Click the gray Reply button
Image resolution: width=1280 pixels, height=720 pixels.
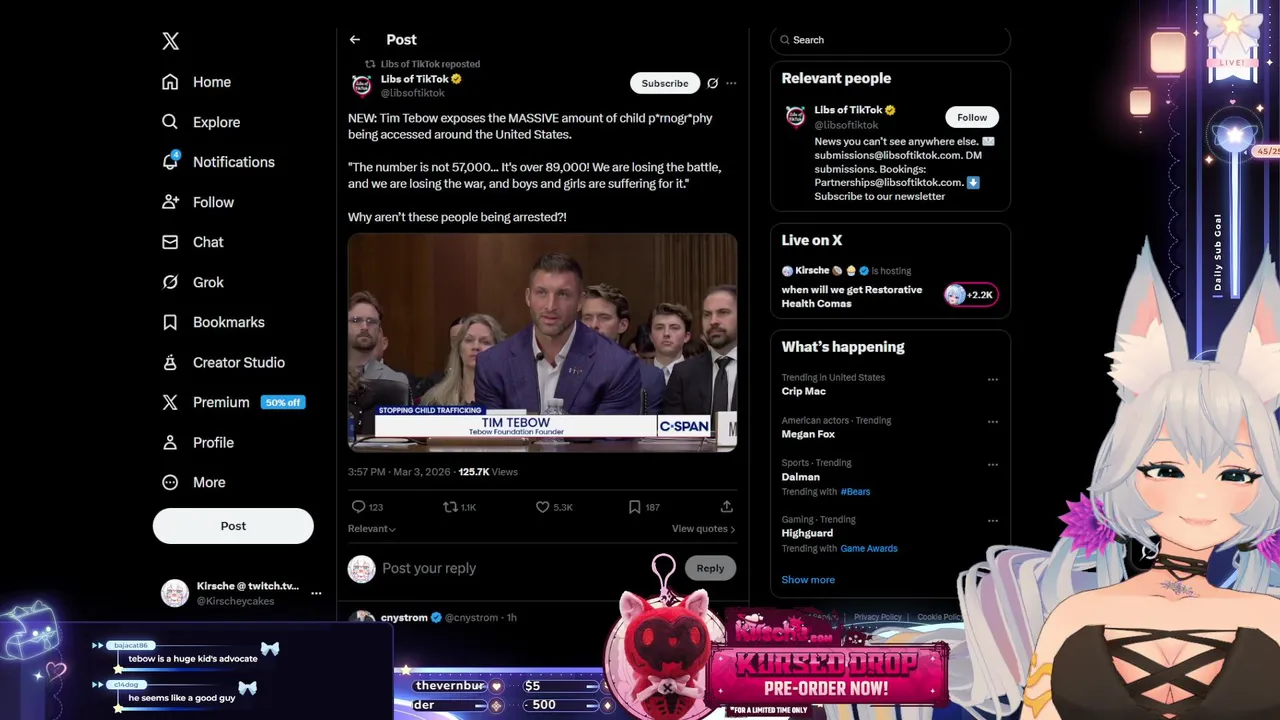click(x=710, y=568)
